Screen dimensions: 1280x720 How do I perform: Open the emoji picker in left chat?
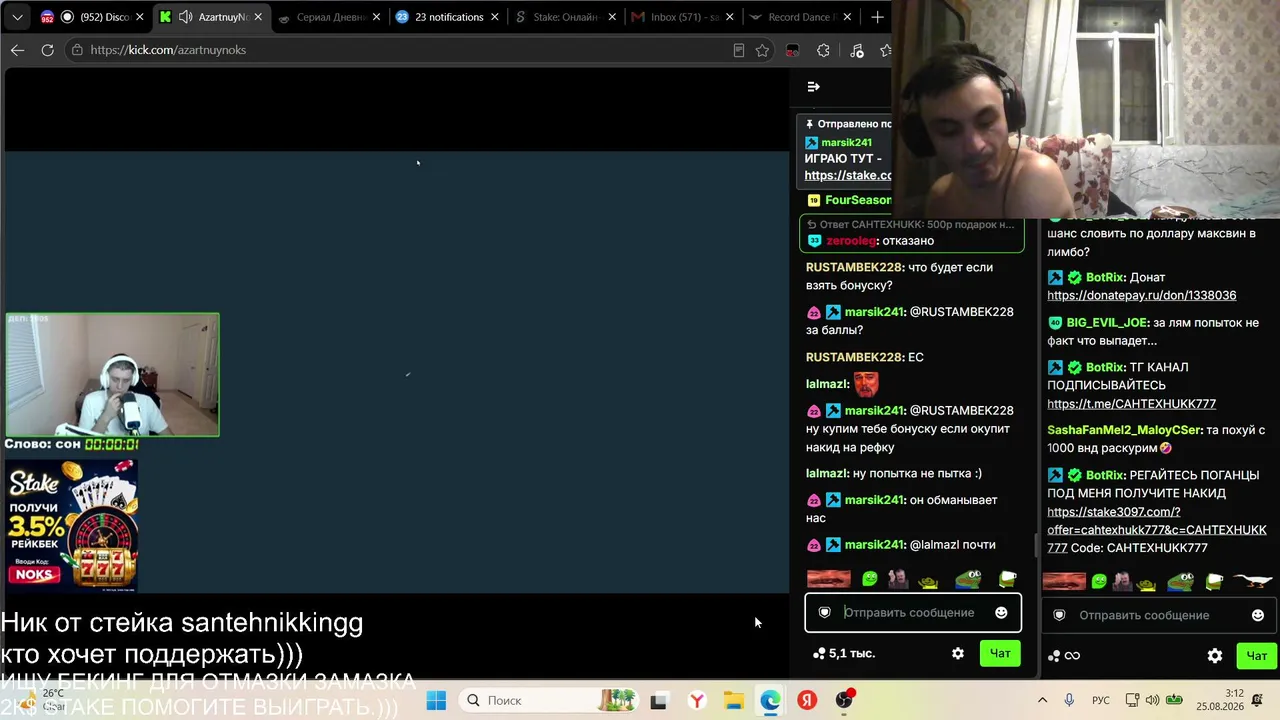pyautogui.click(x=1001, y=612)
